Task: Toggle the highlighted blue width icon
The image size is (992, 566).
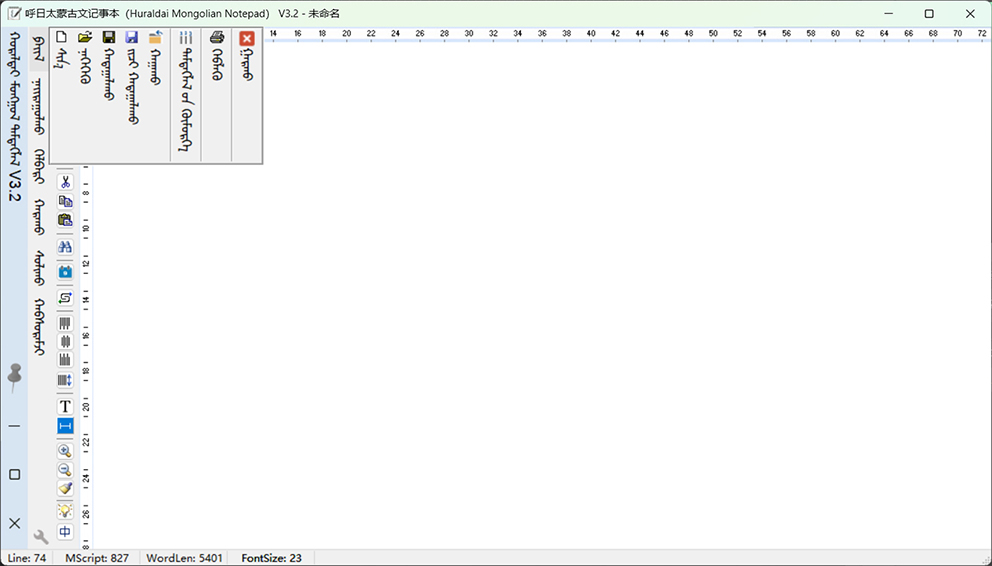Action: coord(65,426)
